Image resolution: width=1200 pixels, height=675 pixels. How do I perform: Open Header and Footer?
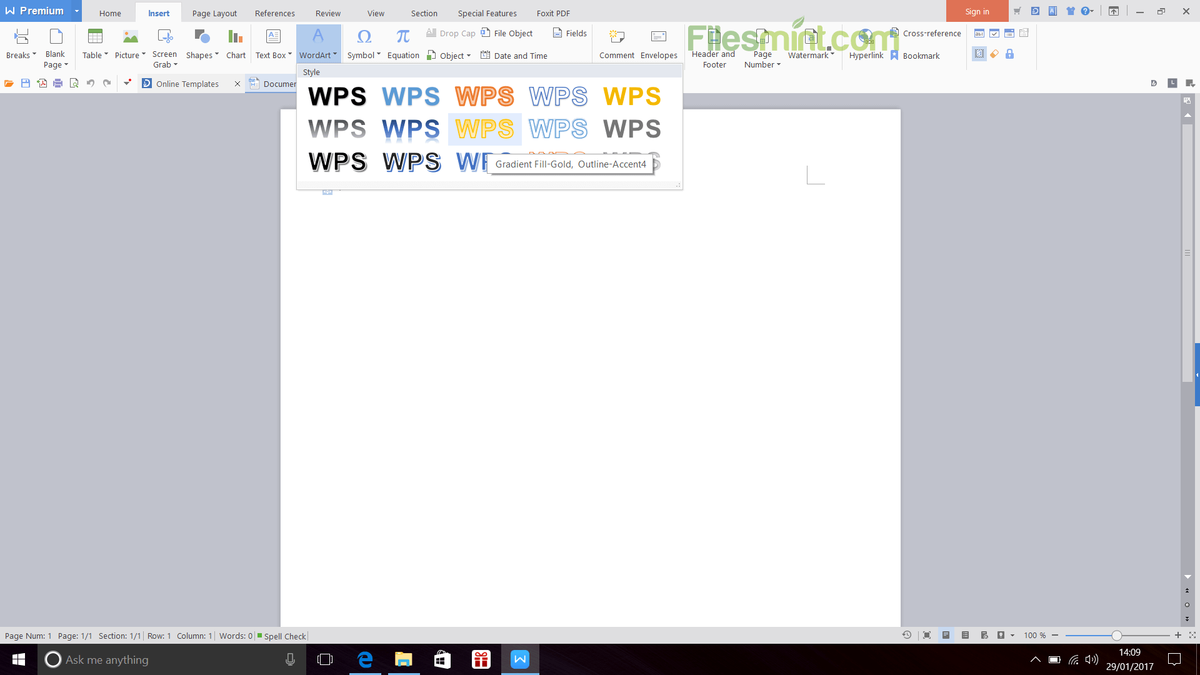pyautogui.click(x=714, y=47)
